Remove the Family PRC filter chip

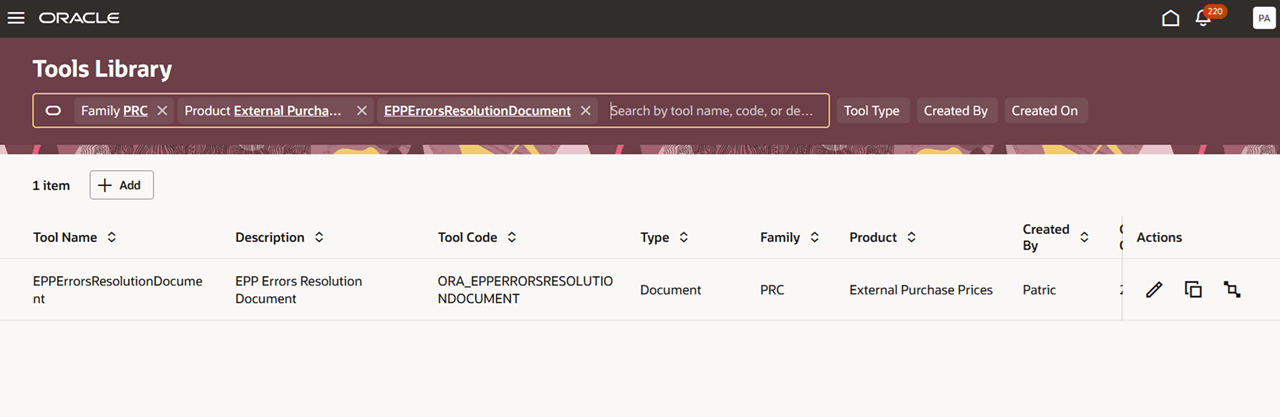click(162, 111)
